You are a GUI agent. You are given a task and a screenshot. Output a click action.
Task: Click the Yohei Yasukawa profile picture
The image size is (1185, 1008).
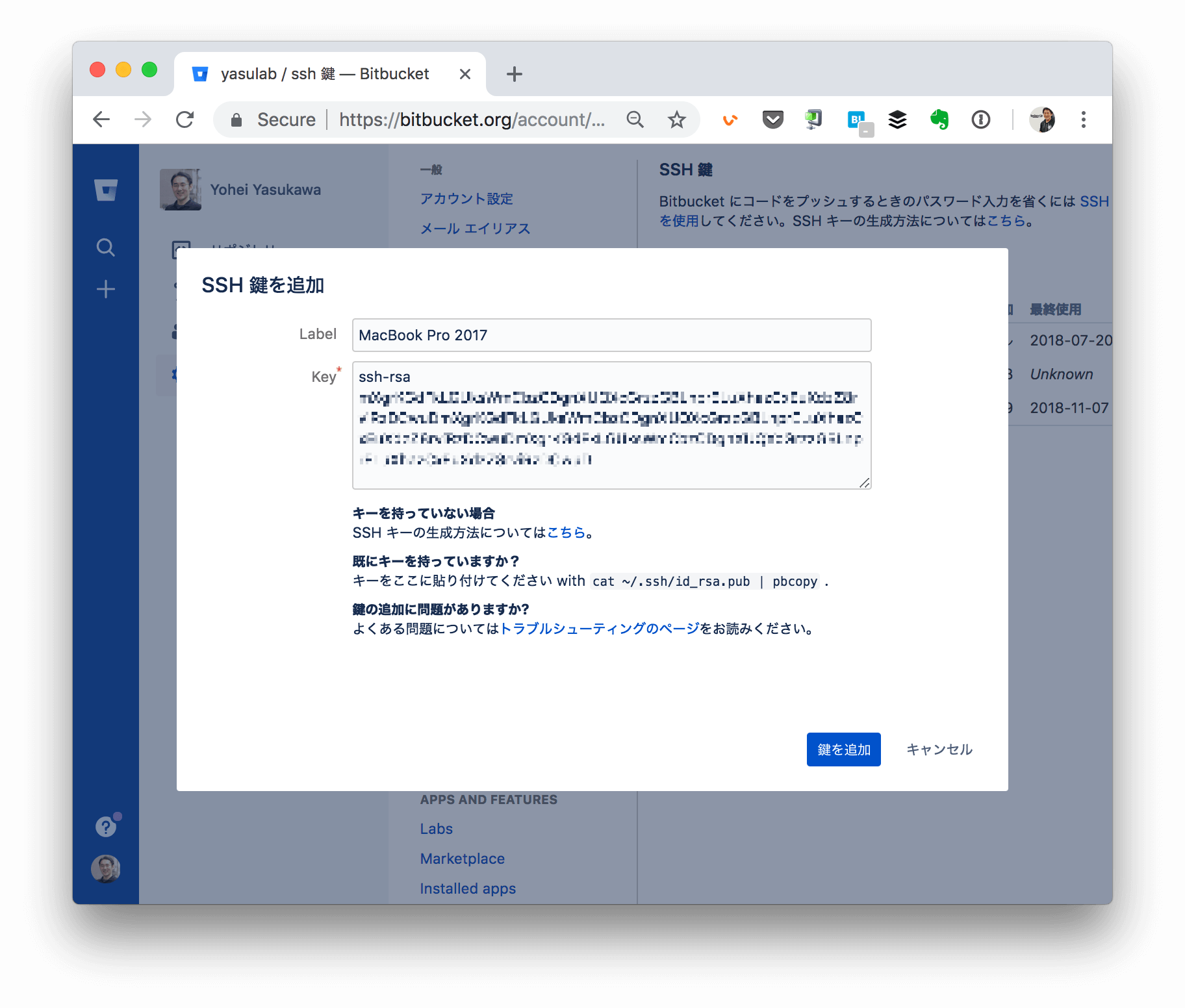[181, 190]
